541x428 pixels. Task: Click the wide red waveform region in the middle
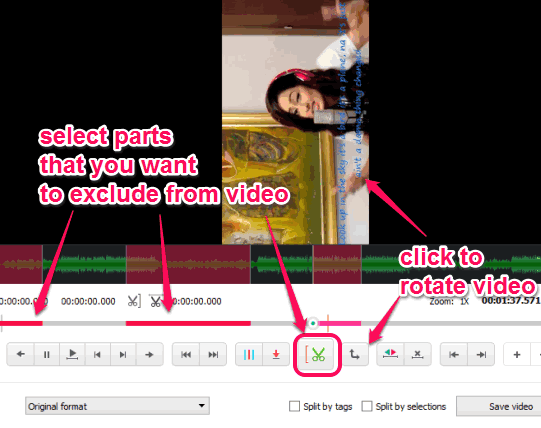pos(188,264)
